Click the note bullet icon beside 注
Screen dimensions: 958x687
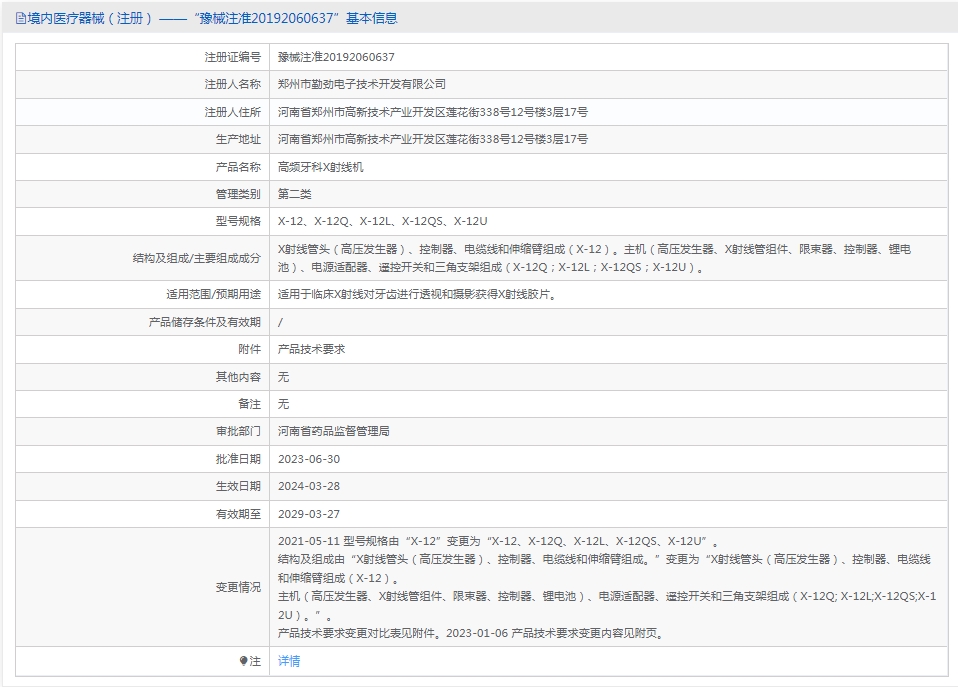pyautogui.click(x=243, y=661)
